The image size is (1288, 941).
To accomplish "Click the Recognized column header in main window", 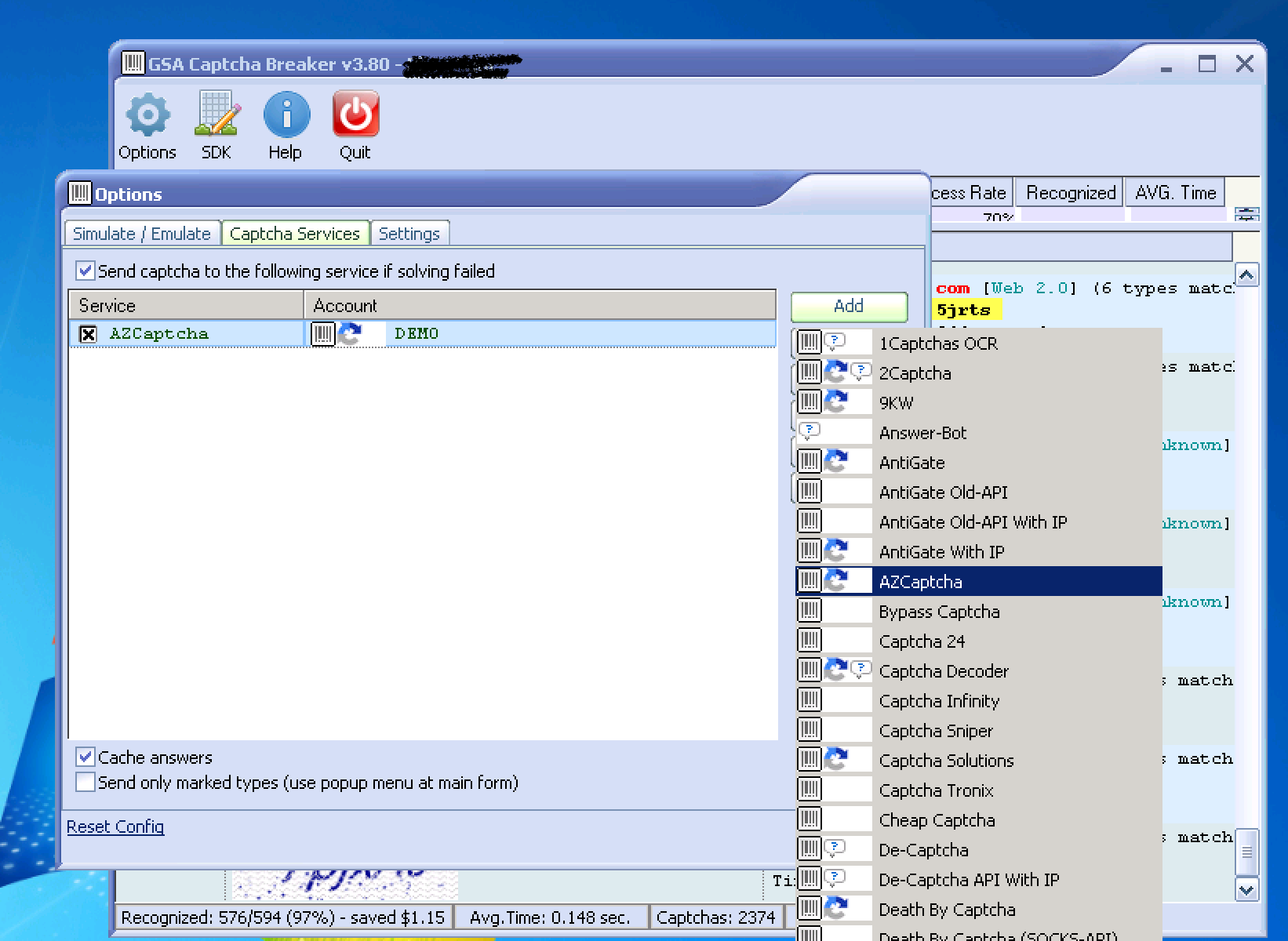I will (1071, 193).
